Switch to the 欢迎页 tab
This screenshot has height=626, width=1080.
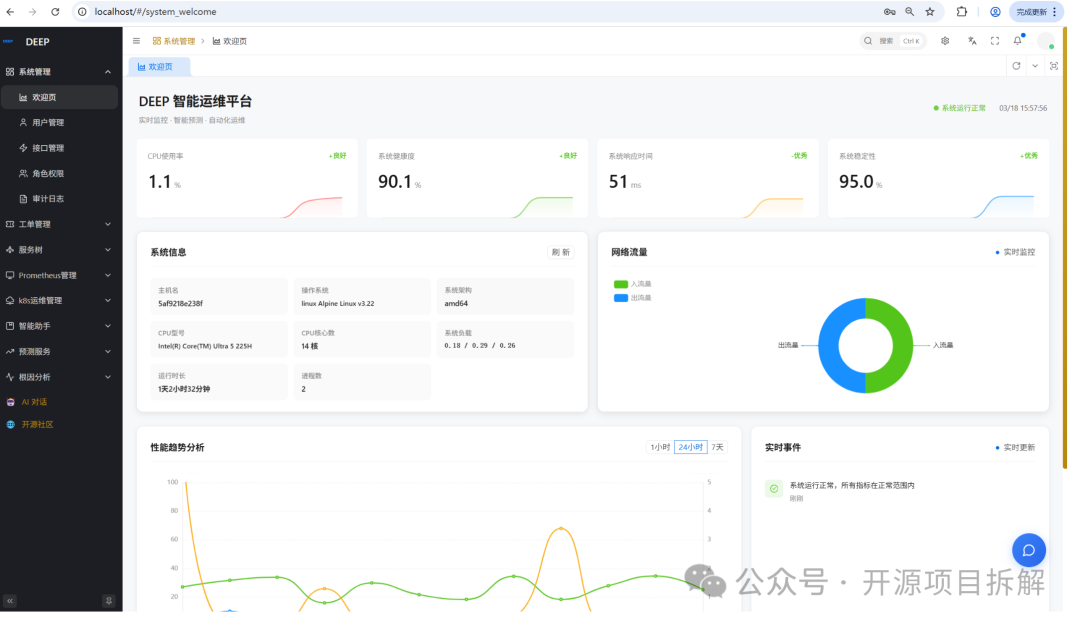[x=160, y=65]
